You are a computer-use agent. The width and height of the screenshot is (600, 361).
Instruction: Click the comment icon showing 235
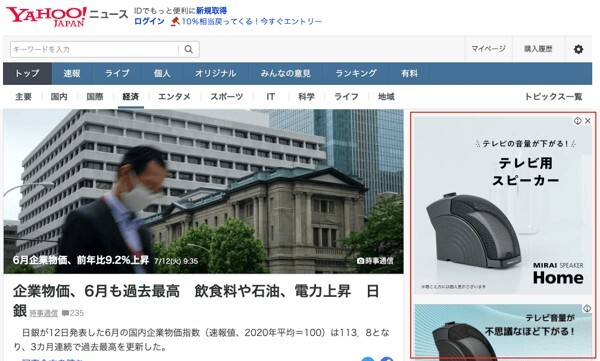click(65, 313)
